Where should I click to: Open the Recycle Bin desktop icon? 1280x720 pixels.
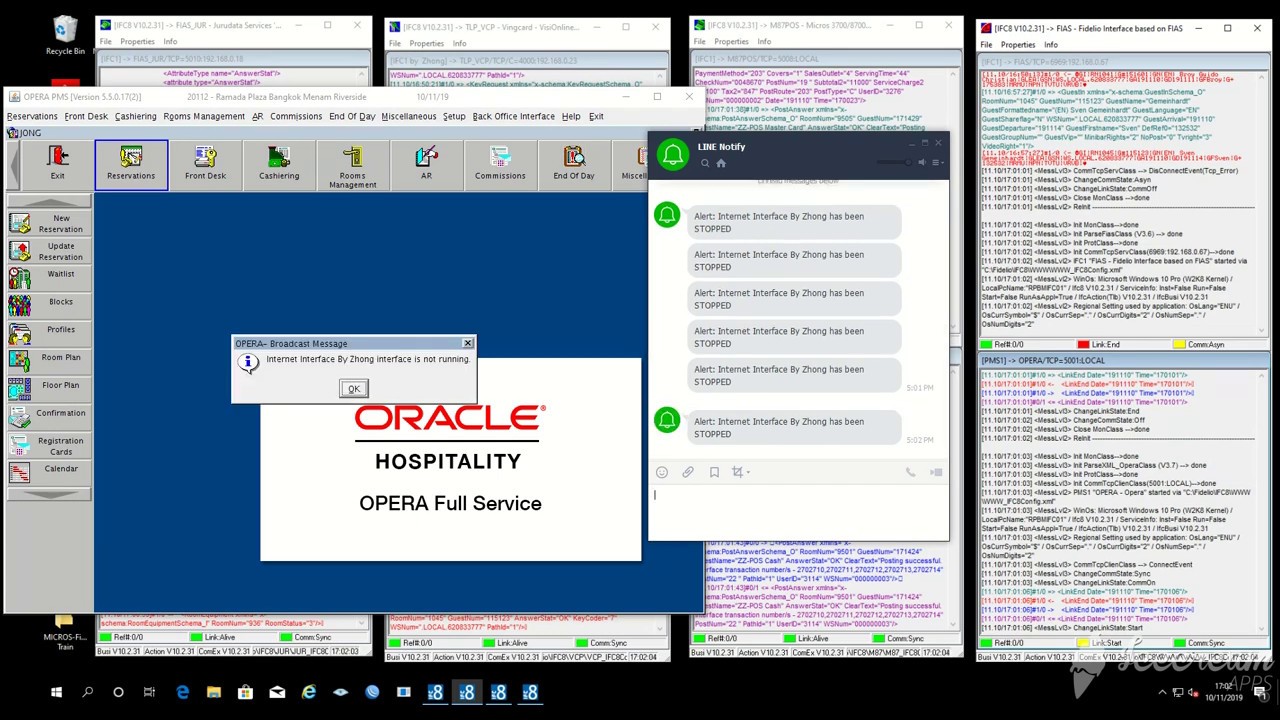[x=65, y=35]
